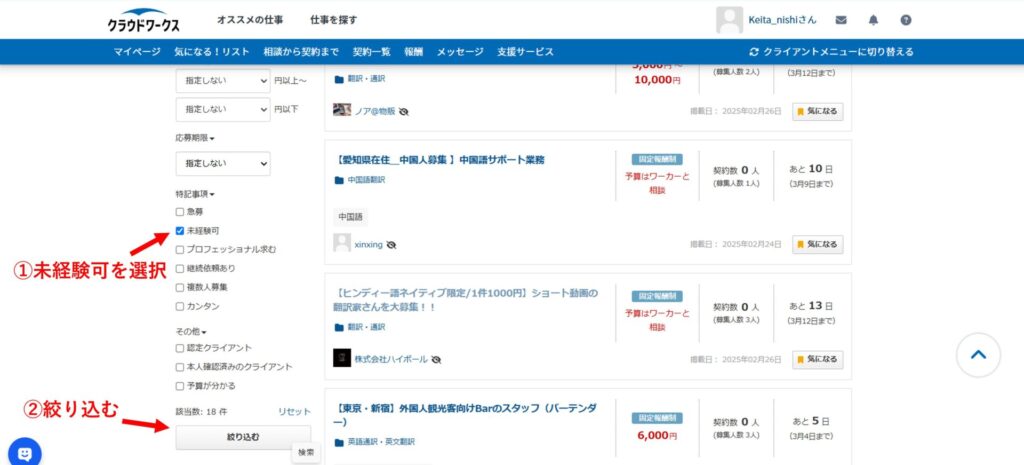Viewport: 1024px width, 465px height.
Task: Enable the 認定クライアント checkbox
Action: pos(180,348)
